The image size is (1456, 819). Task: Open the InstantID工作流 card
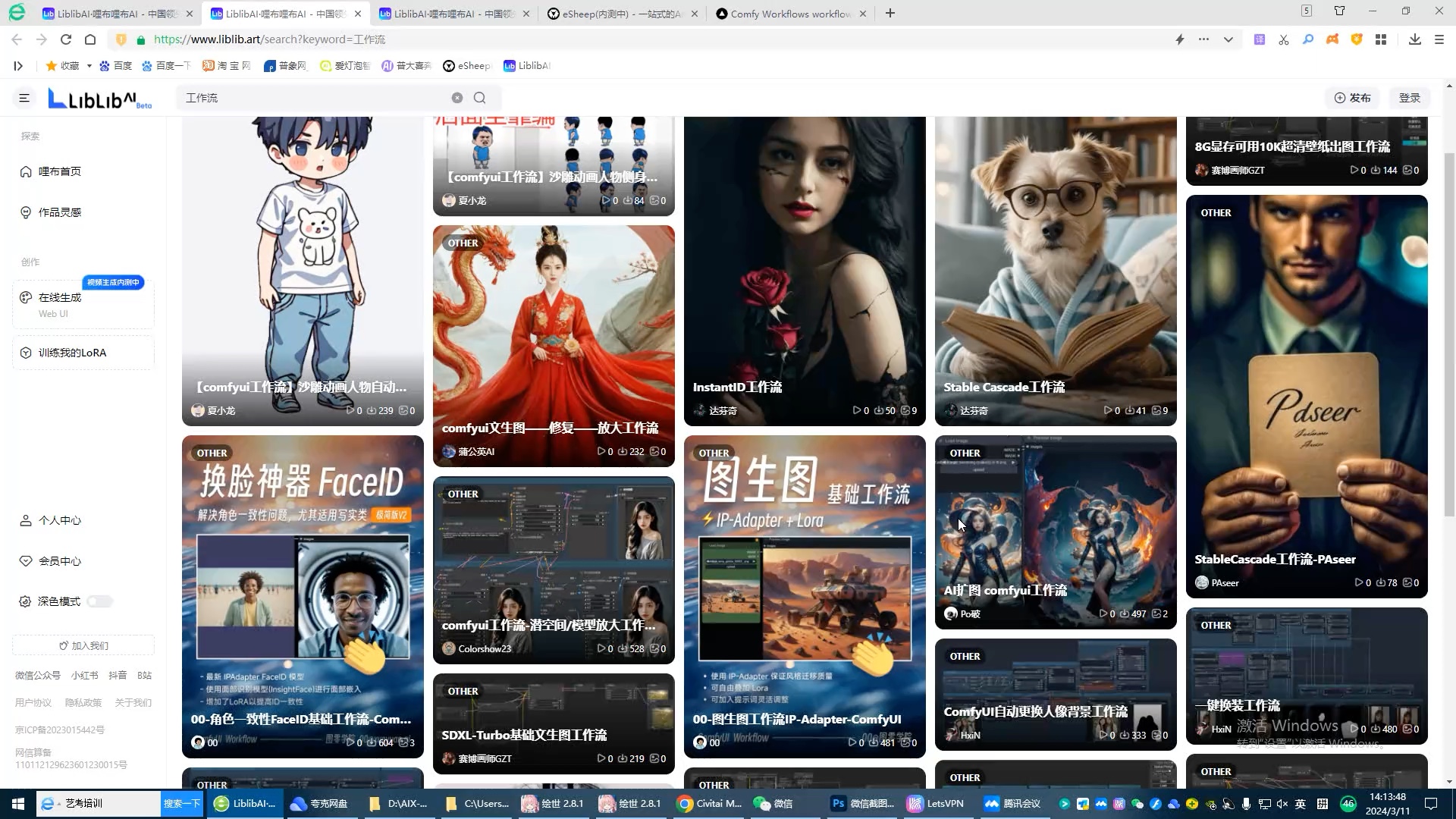point(805,271)
